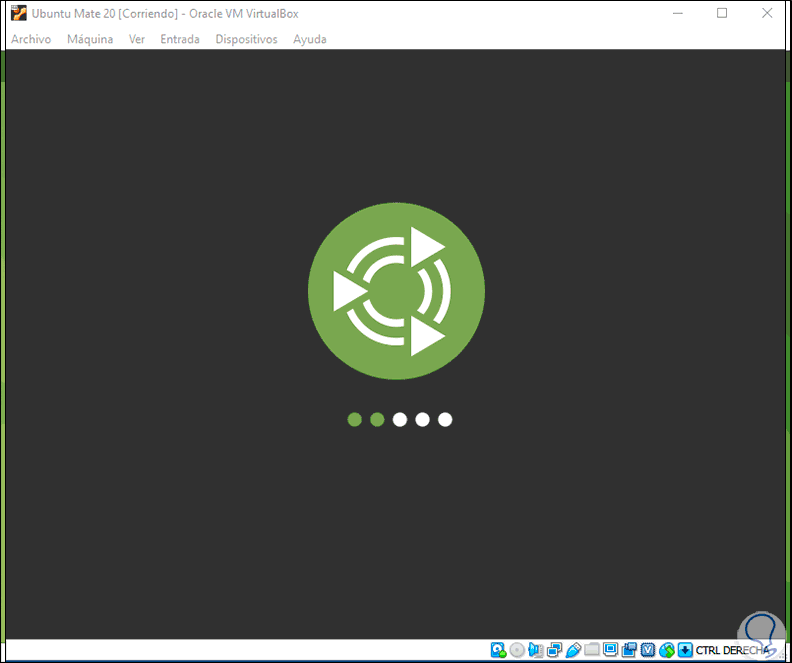Click the Ubuntu MATE boot logo
The height and width of the screenshot is (663, 792).
[x=396, y=291]
